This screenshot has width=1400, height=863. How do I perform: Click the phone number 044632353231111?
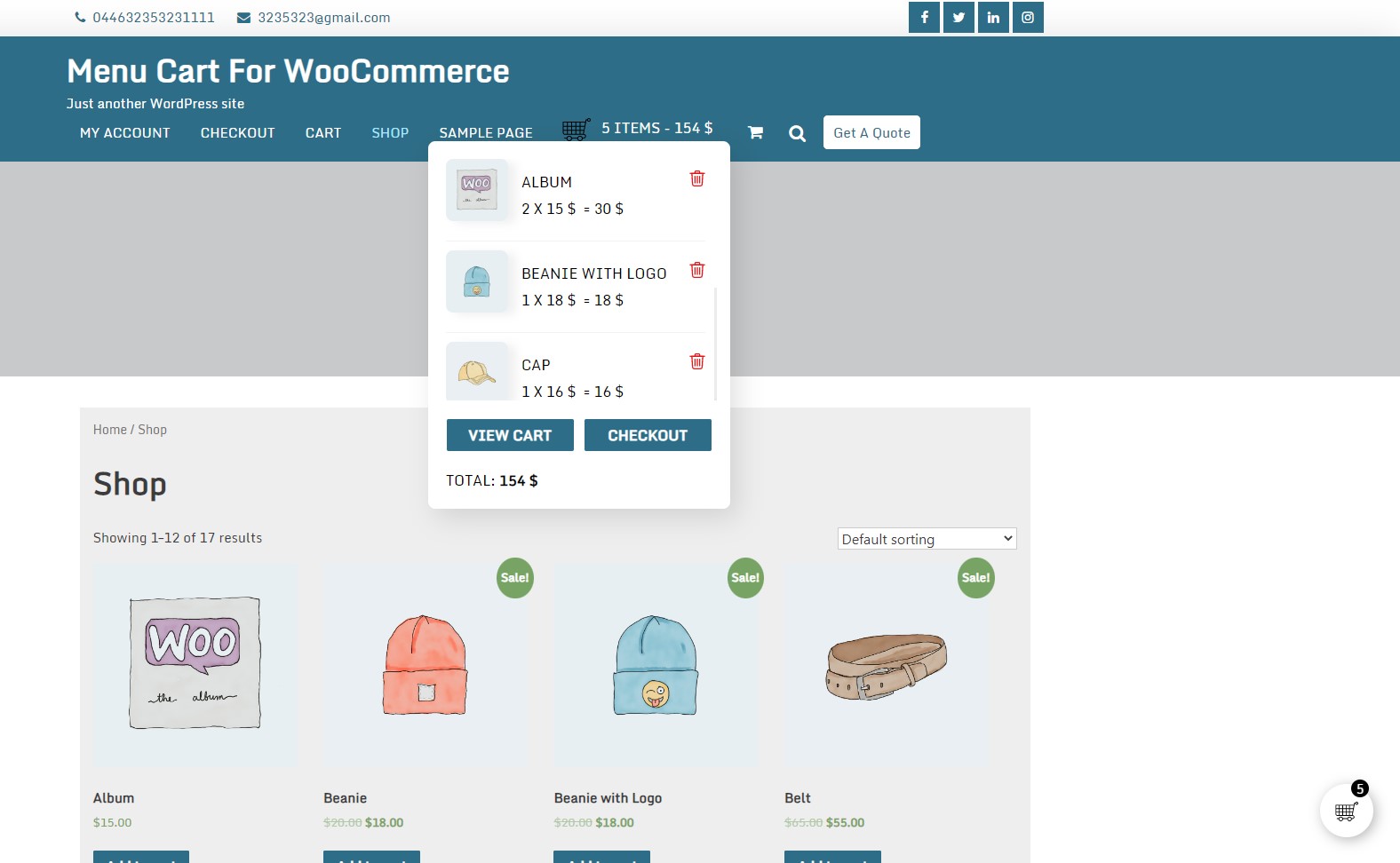[154, 18]
